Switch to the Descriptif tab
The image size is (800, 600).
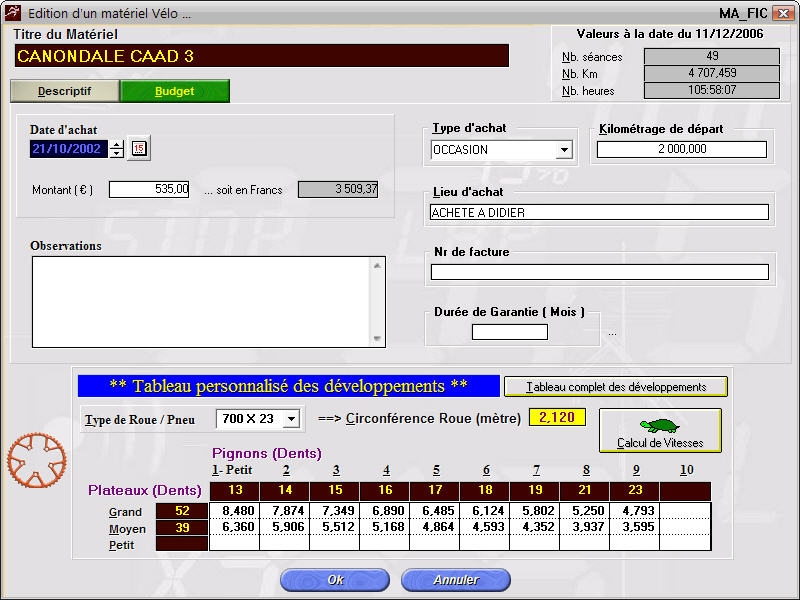(65, 91)
